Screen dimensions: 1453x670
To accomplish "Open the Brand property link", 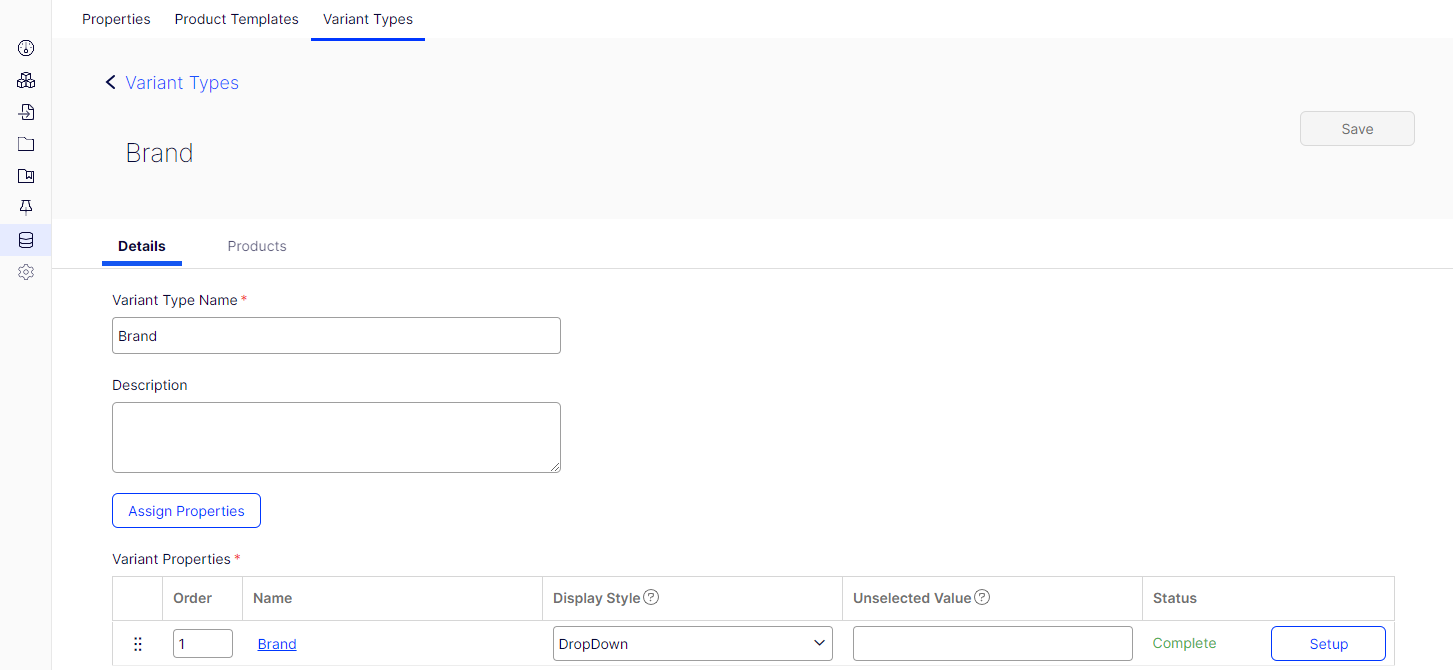I will 277,644.
